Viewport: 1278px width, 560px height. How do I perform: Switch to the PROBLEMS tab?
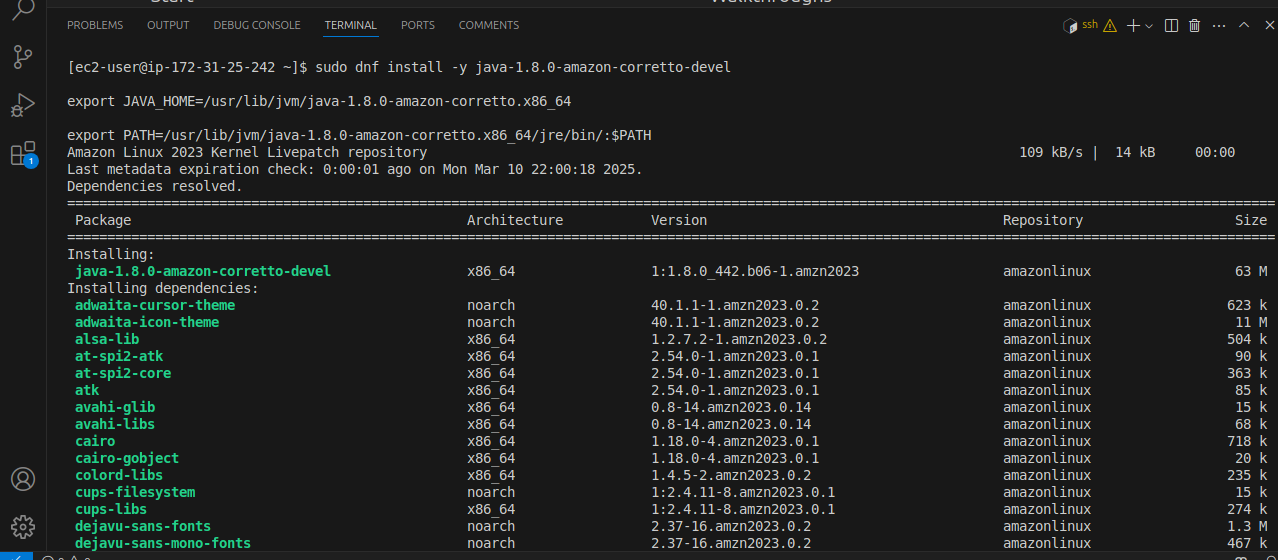point(95,25)
